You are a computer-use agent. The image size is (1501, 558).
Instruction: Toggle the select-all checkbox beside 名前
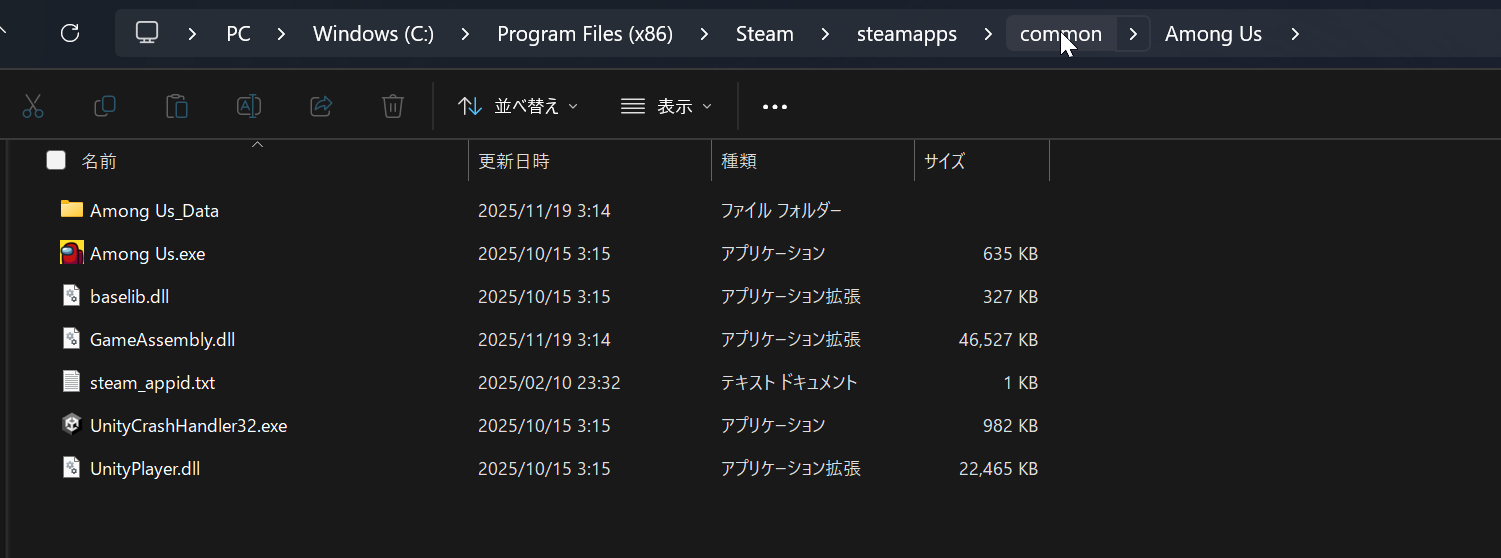point(56,160)
